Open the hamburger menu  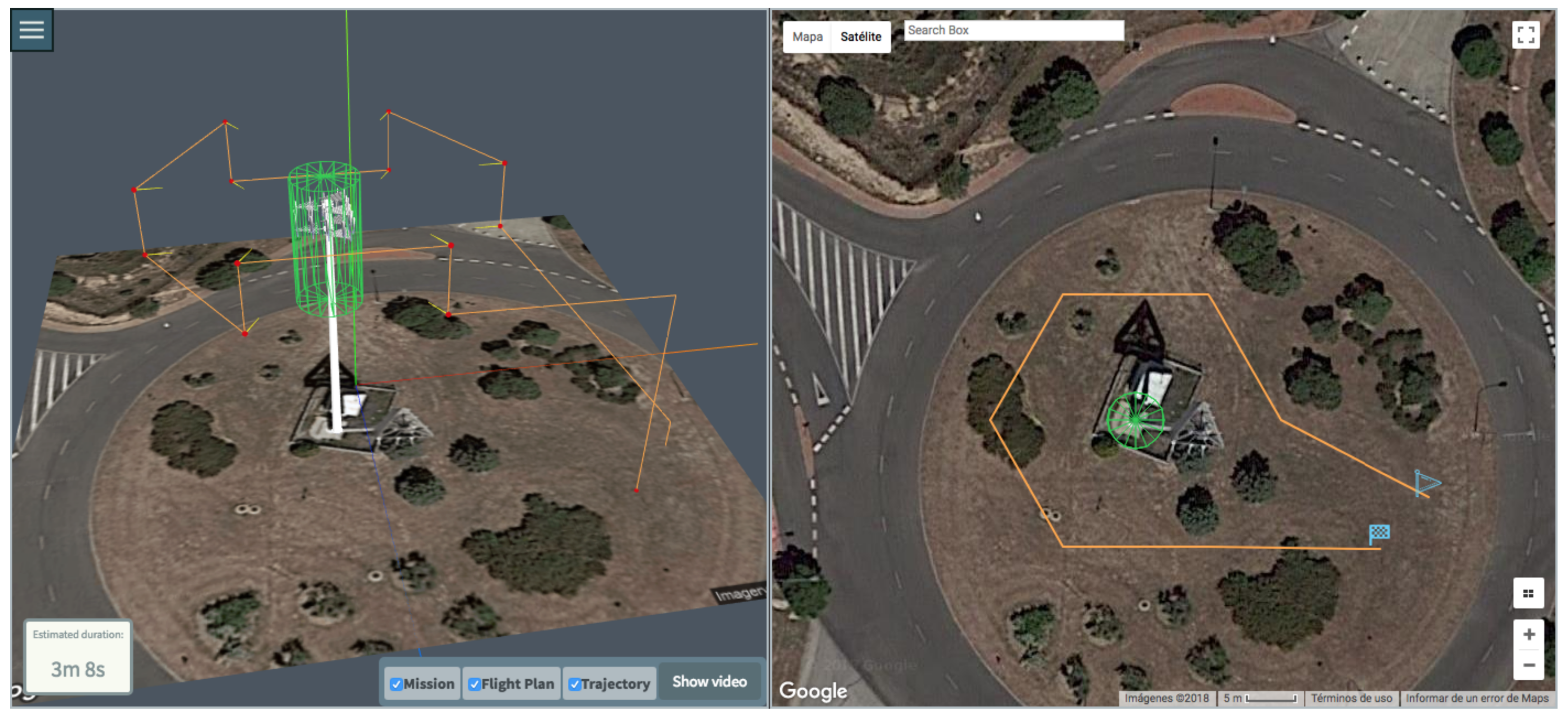click(31, 29)
